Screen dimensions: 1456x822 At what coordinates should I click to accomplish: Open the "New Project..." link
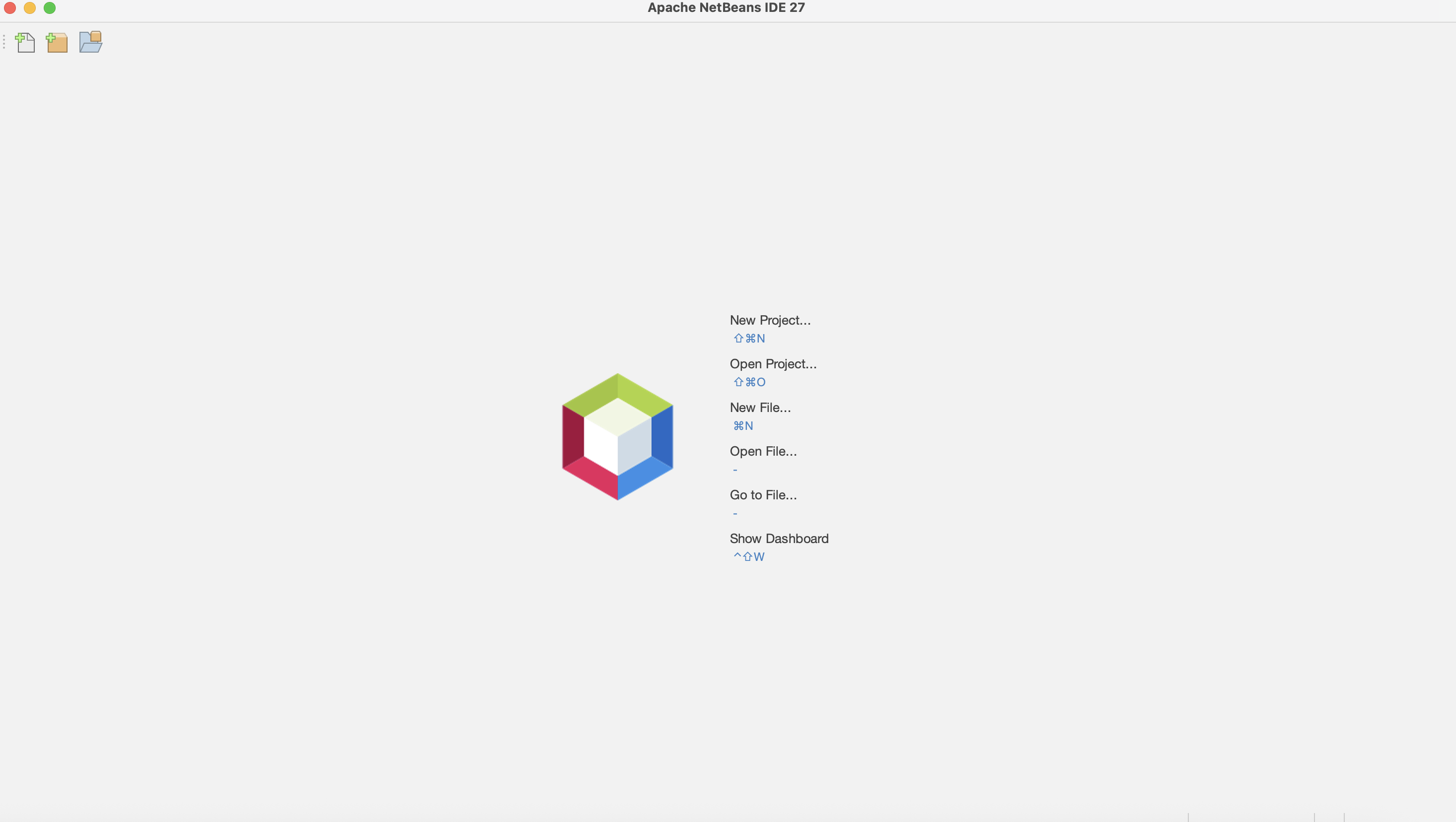(769, 320)
